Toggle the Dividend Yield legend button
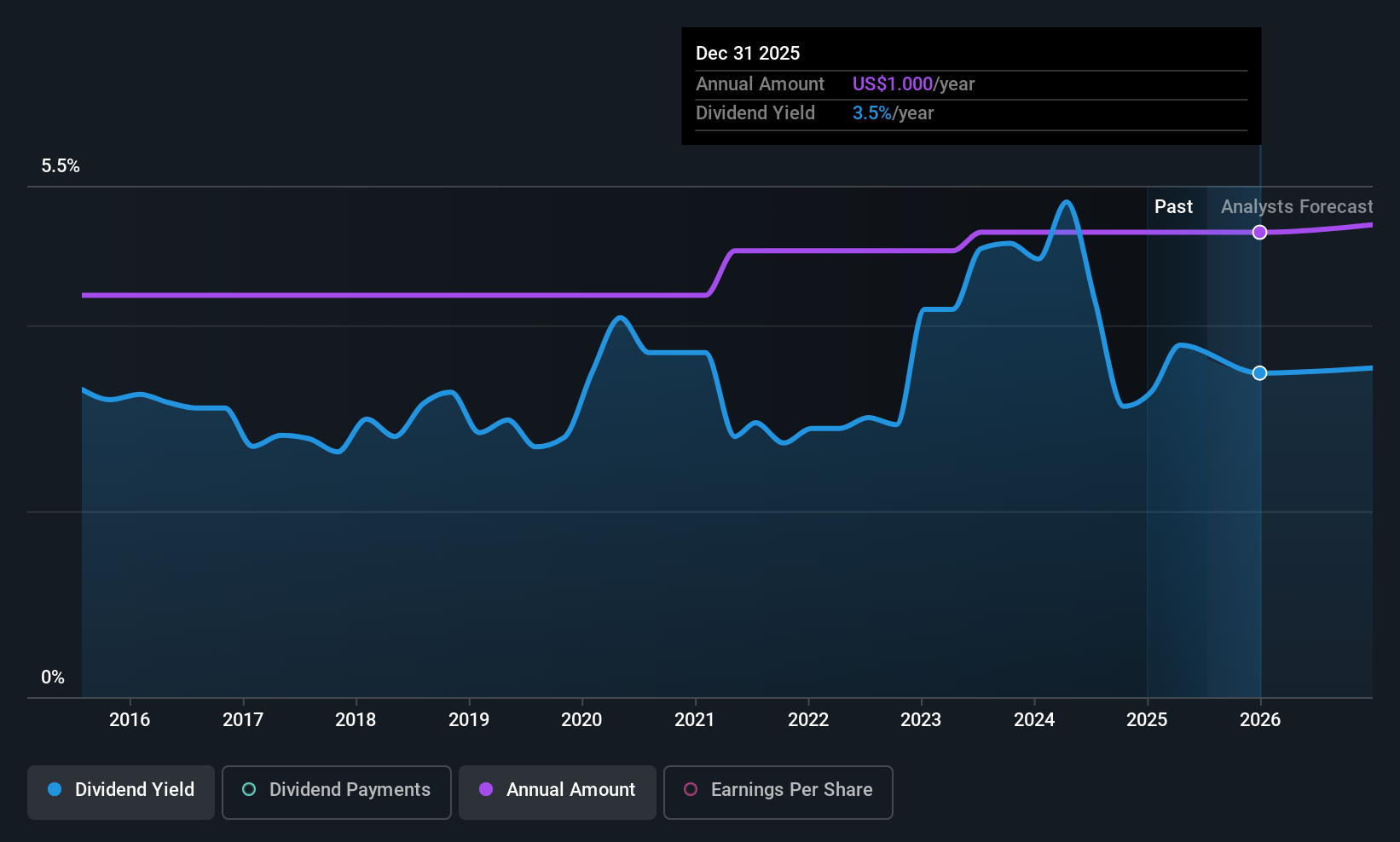Screen dimensions: 1400x842 121,792
